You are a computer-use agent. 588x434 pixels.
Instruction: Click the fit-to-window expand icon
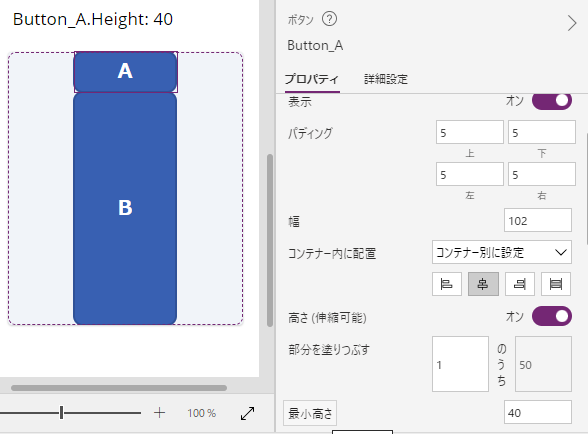248,413
